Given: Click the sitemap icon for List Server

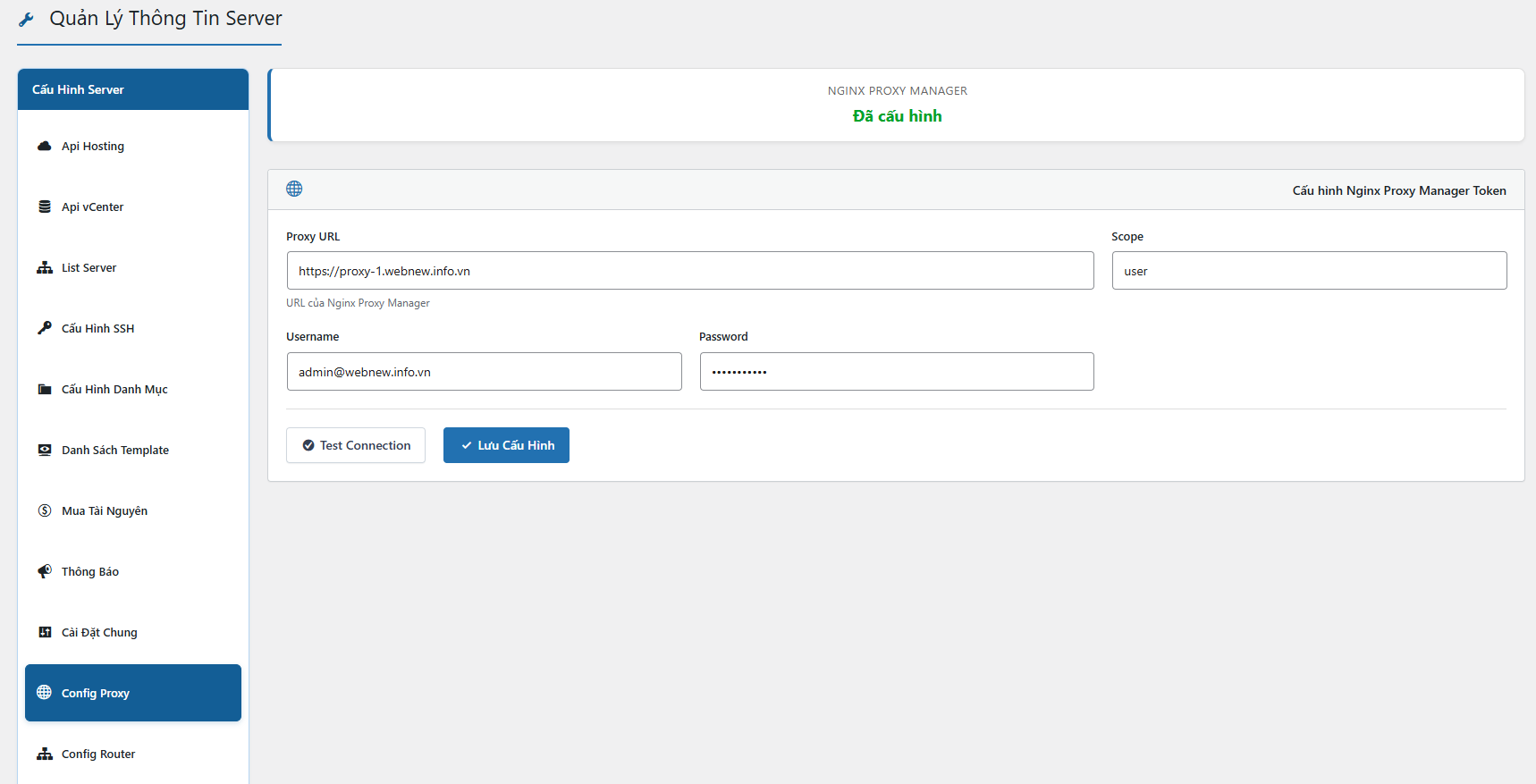Looking at the screenshot, I should coord(45,267).
